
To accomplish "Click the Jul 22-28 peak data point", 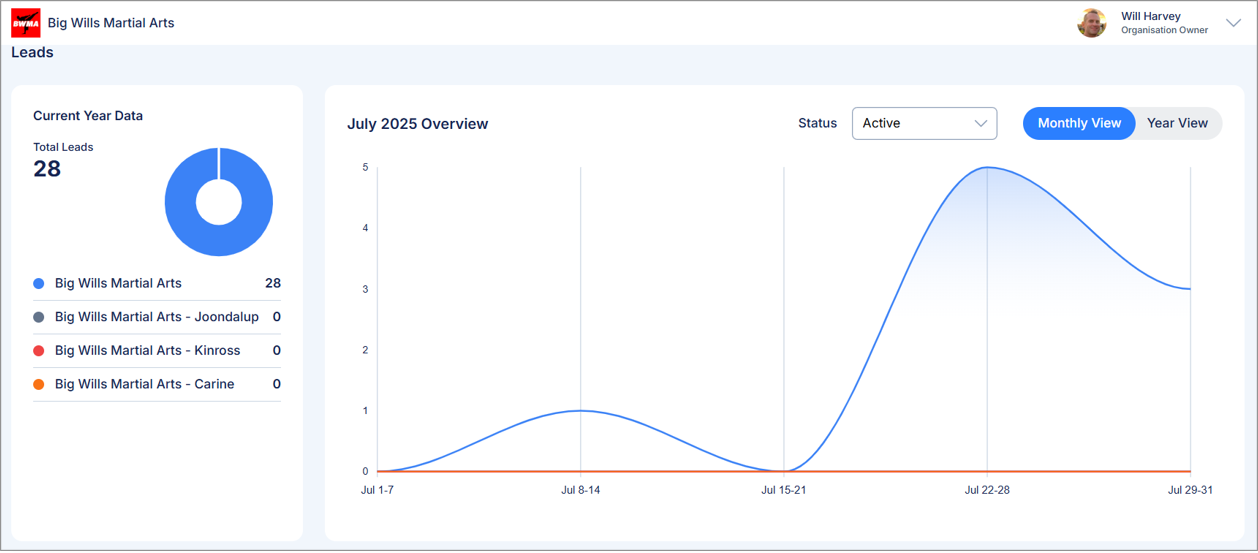I will click(987, 168).
